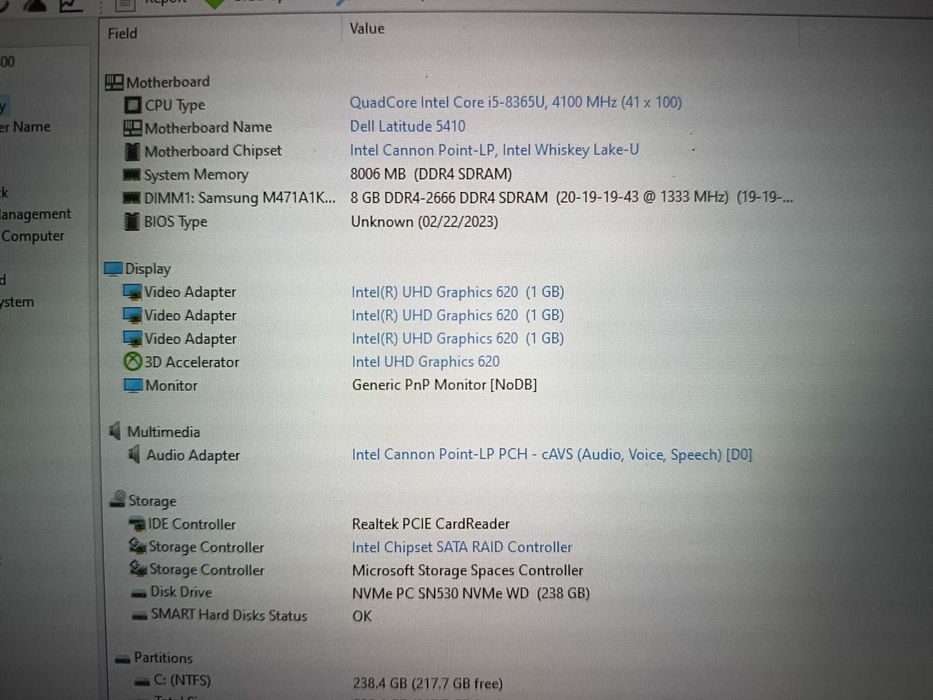Image resolution: width=933 pixels, height=700 pixels.
Task: Select the Motherboard section label
Action: [168, 82]
